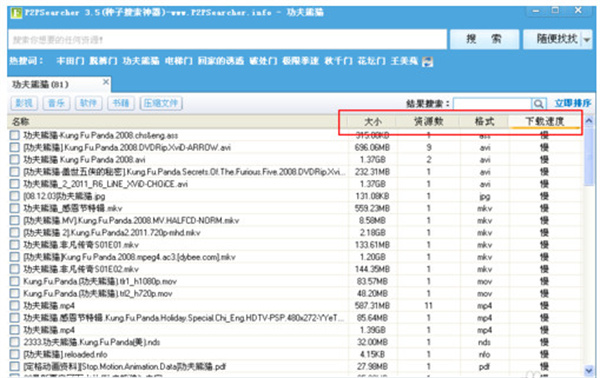
Task: Click the 立即排序 link
Action: pyautogui.click(x=573, y=103)
